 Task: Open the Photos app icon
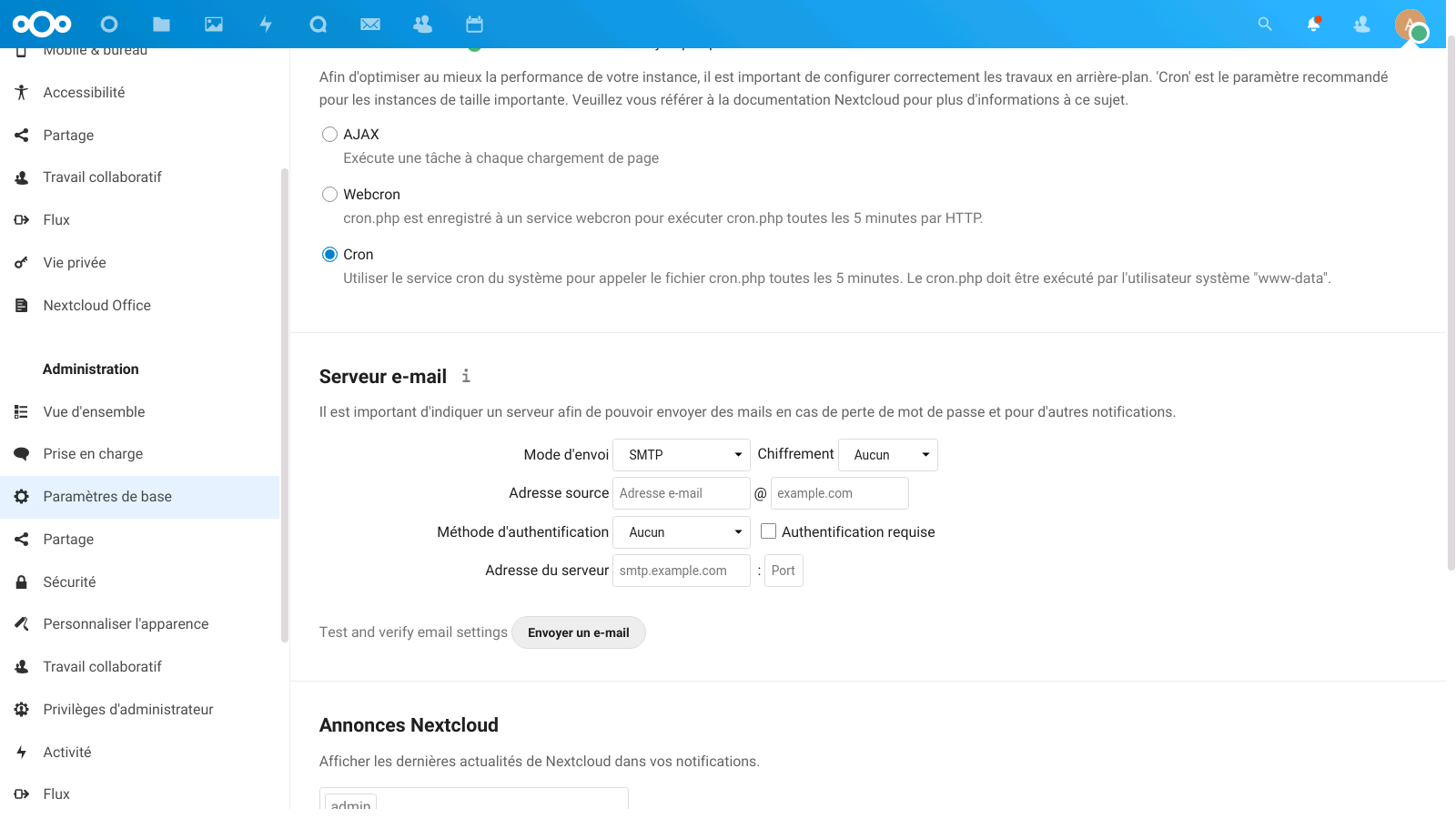point(214,25)
